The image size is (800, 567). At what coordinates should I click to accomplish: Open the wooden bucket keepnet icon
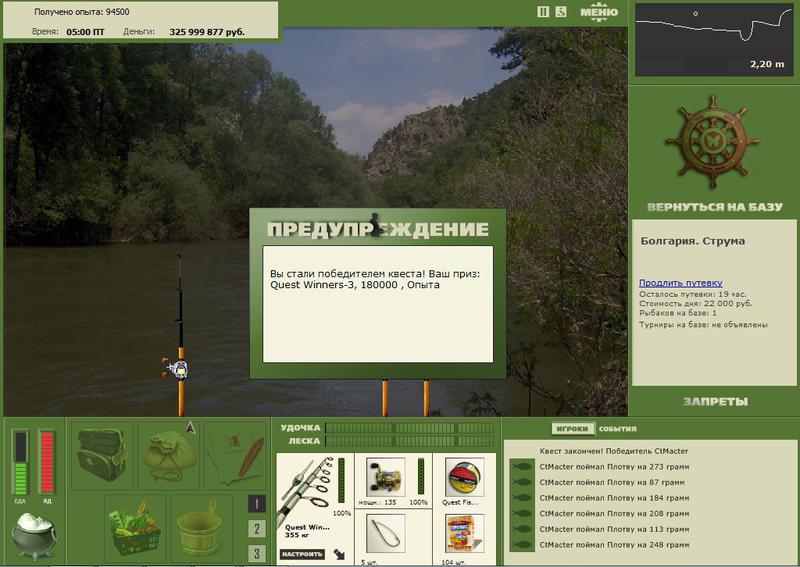[200, 528]
